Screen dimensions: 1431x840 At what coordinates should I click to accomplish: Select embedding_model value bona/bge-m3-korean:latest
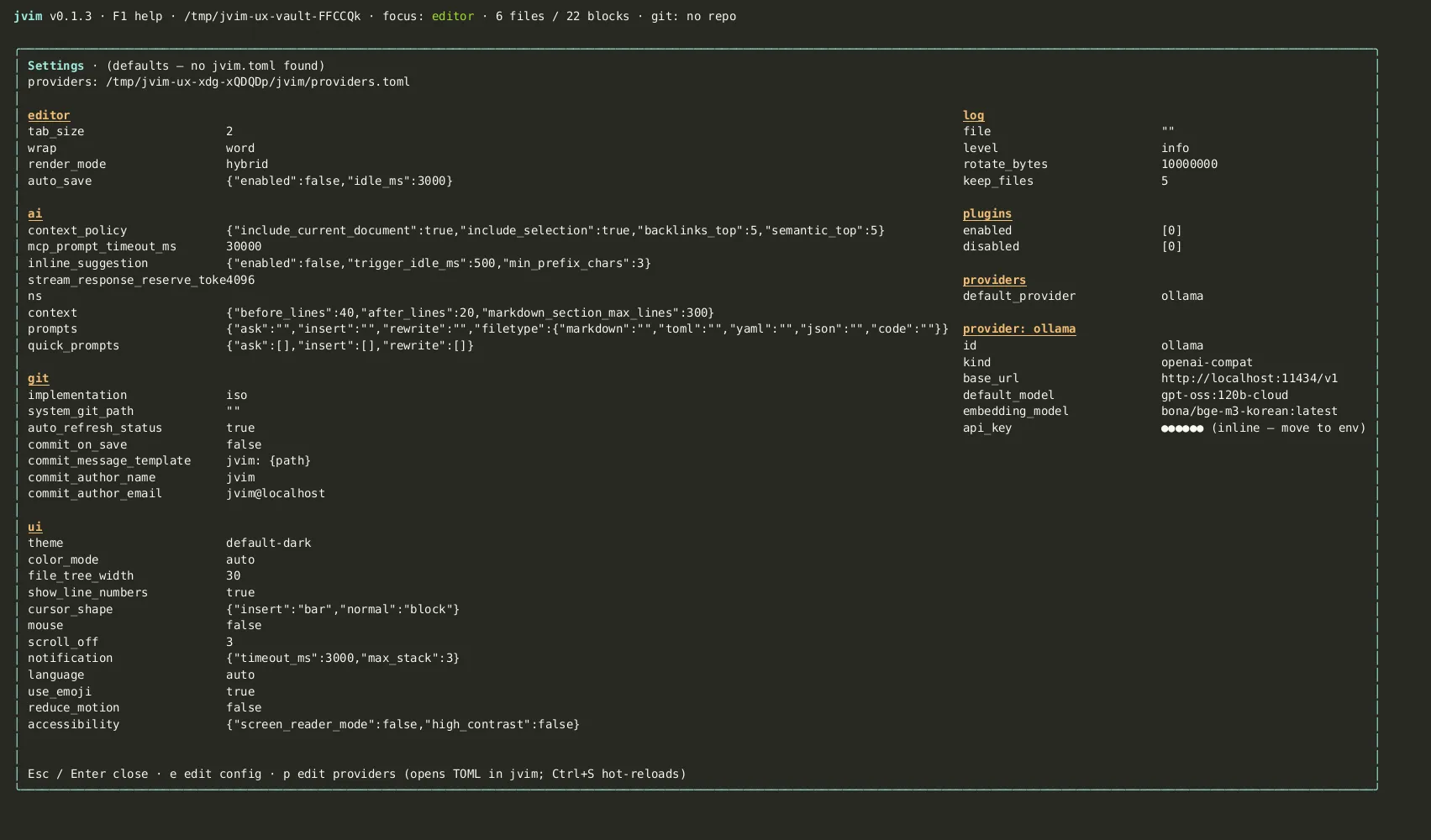[x=1249, y=411]
